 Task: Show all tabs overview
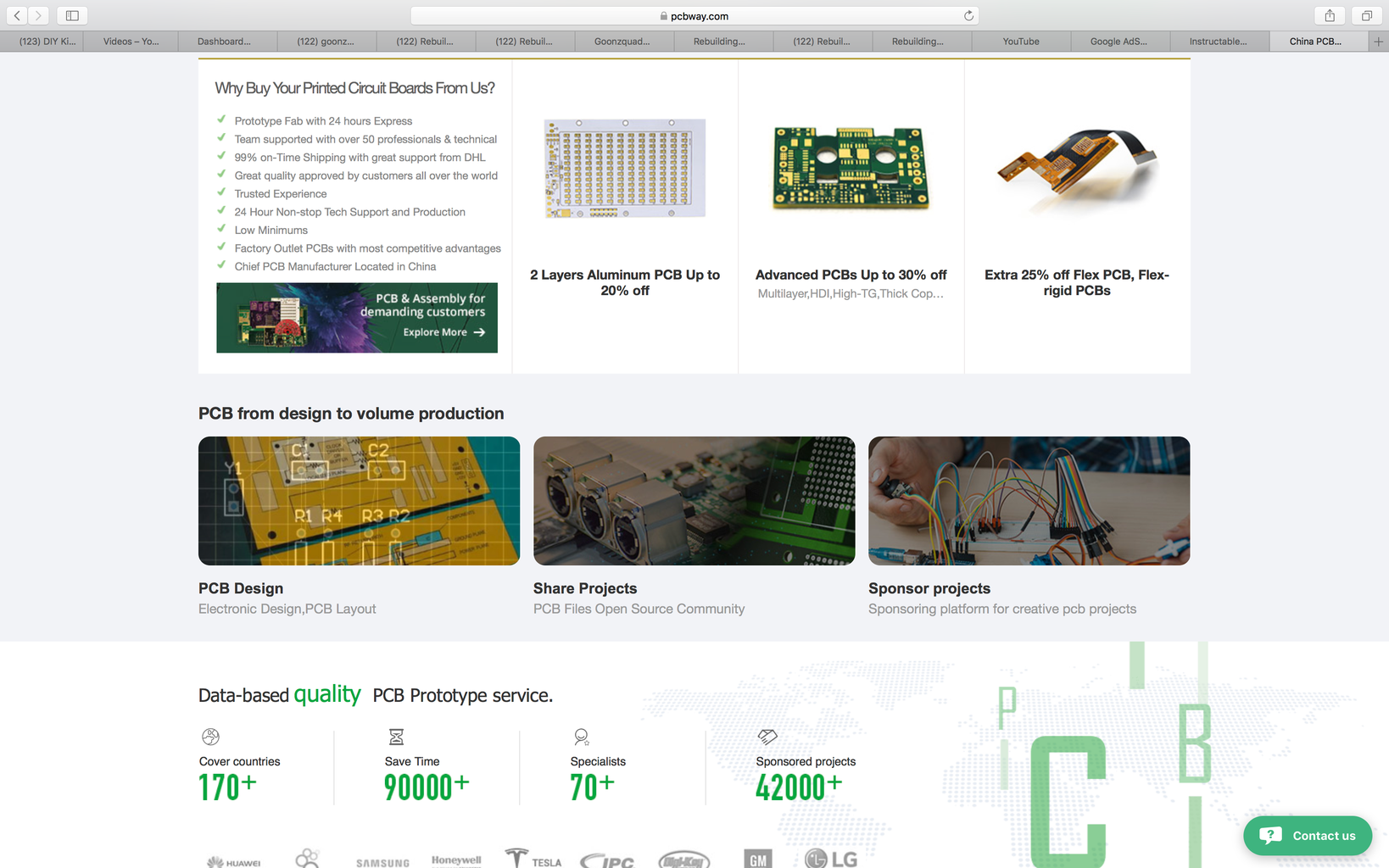1367,15
